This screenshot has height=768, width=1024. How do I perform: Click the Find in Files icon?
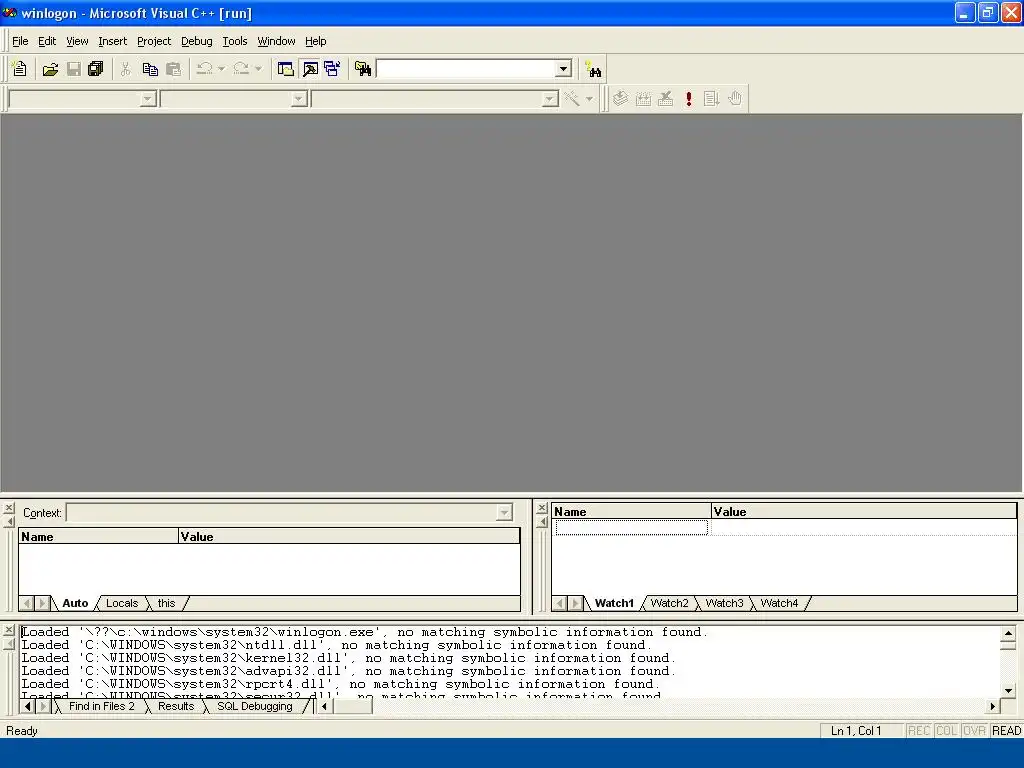click(362, 69)
